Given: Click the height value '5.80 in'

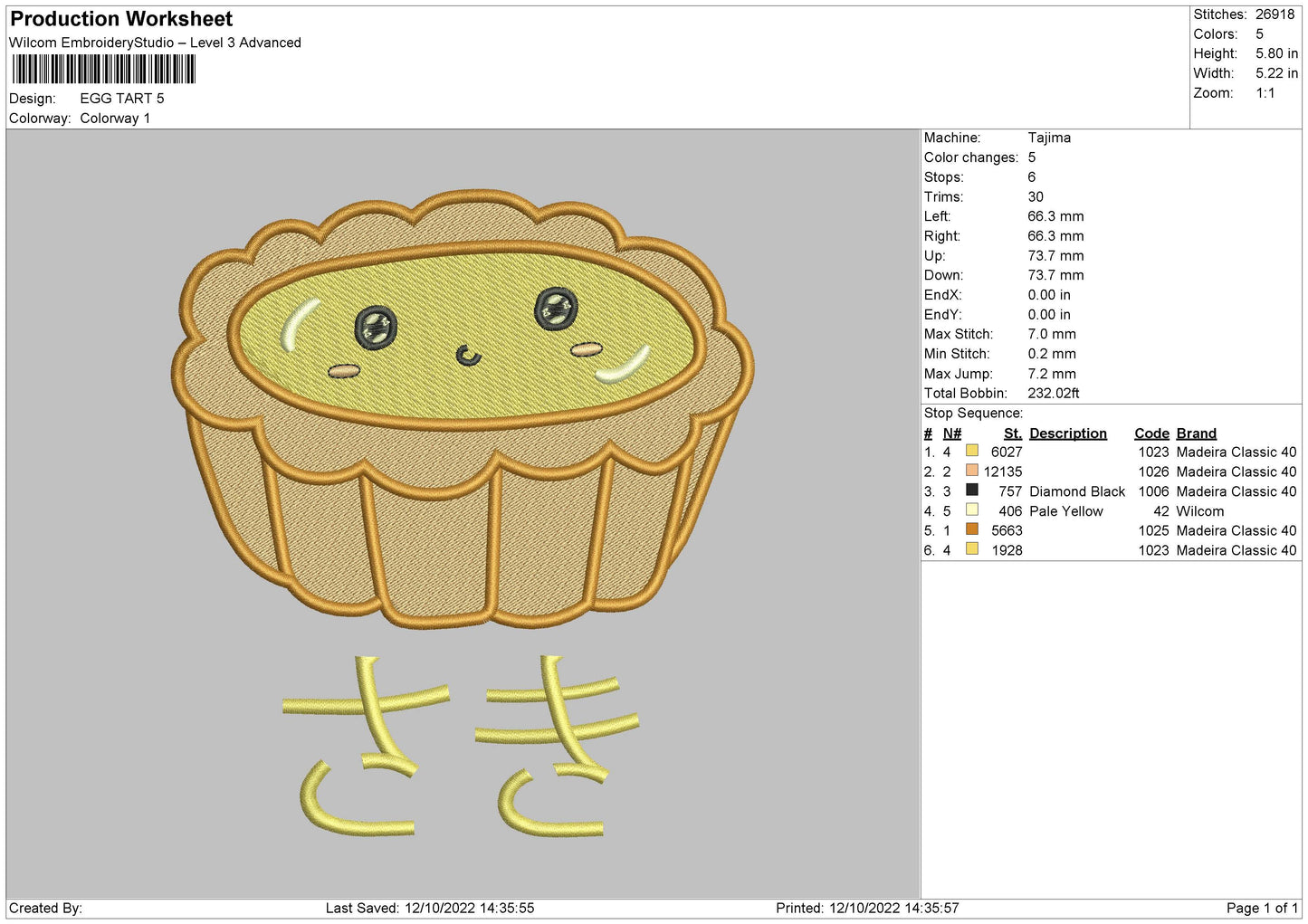Looking at the screenshot, I should tap(1276, 53).
